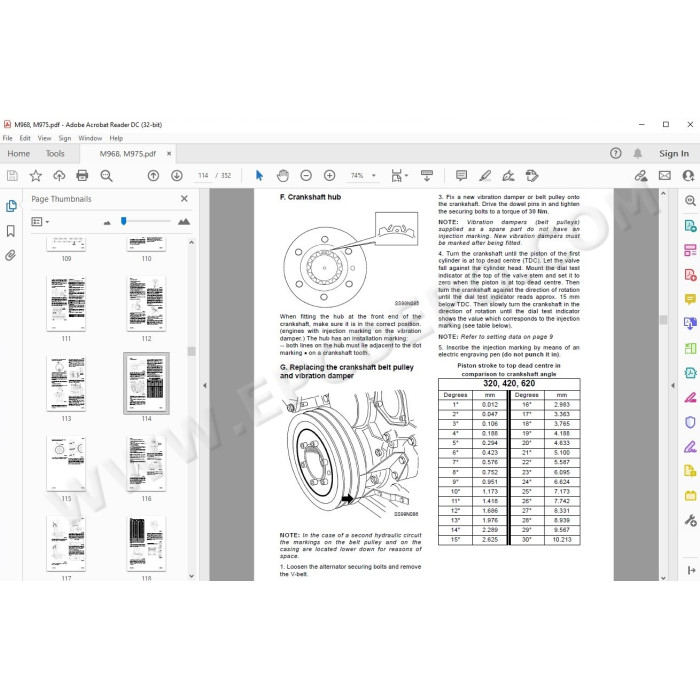Select the Highlight text pen
This screenshot has height=700, width=700.
pyautogui.click(x=485, y=175)
